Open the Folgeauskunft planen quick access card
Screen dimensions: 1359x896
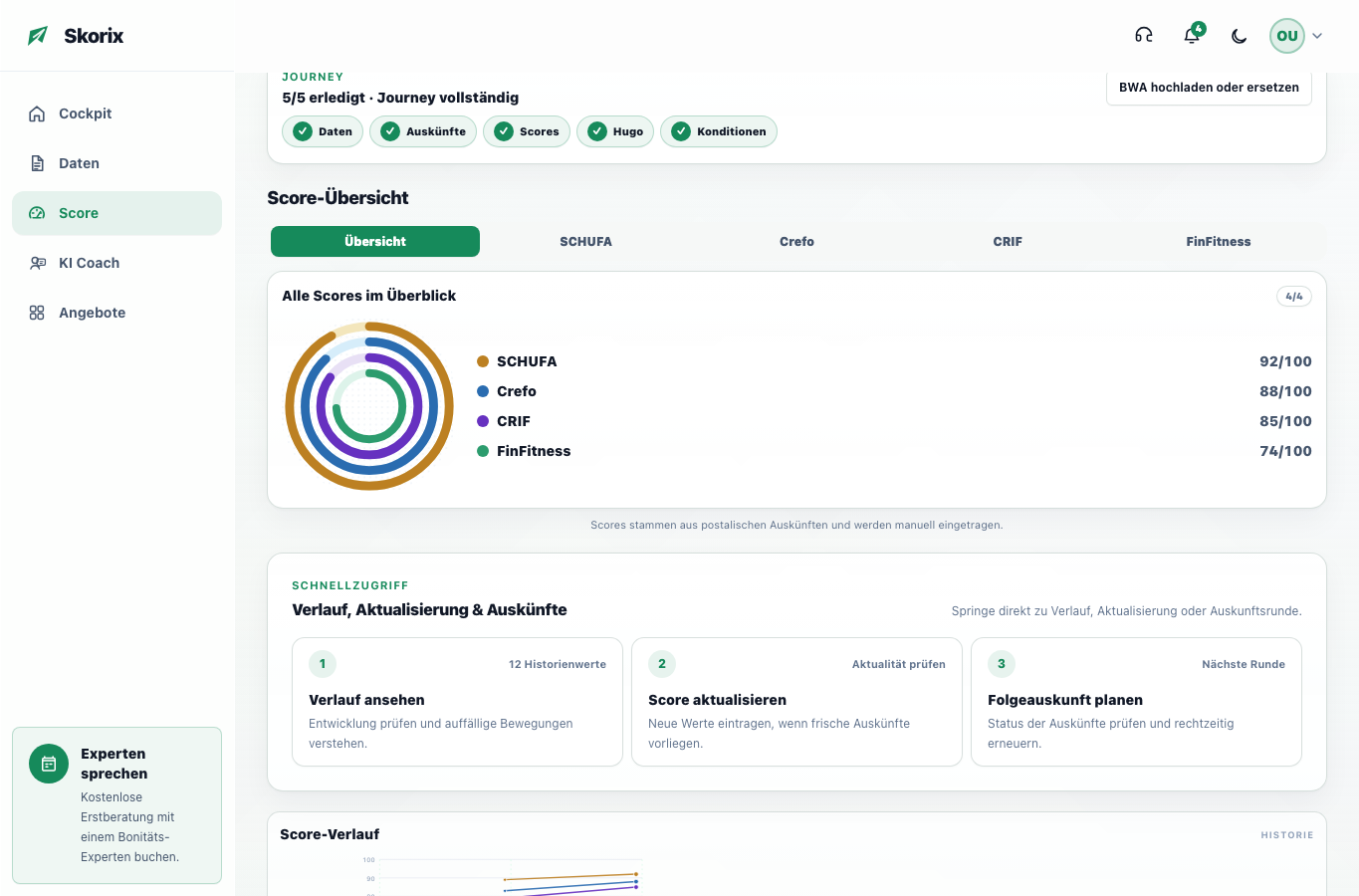pyautogui.click(x=1136, y=702)
